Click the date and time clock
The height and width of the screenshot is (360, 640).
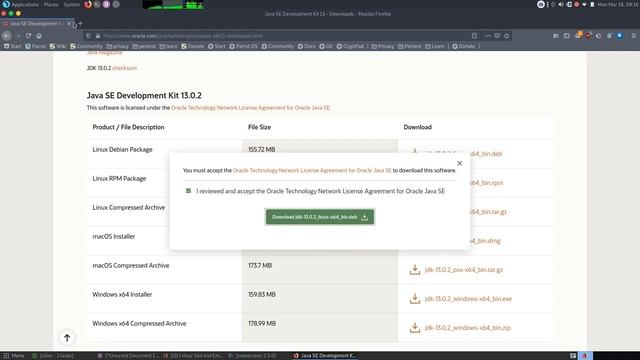[618, 4]
